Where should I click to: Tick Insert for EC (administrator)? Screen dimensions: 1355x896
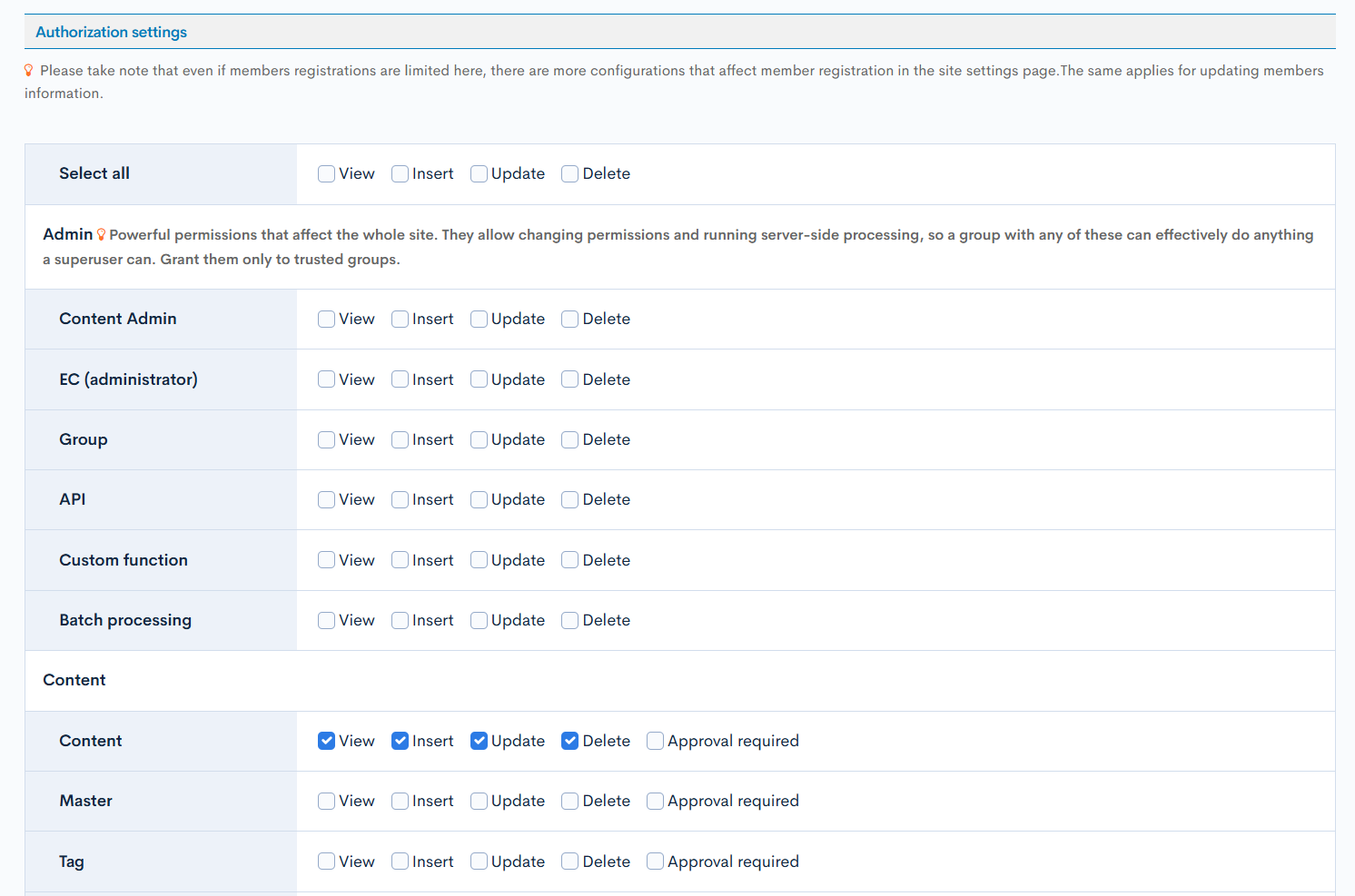coord(400,379)
